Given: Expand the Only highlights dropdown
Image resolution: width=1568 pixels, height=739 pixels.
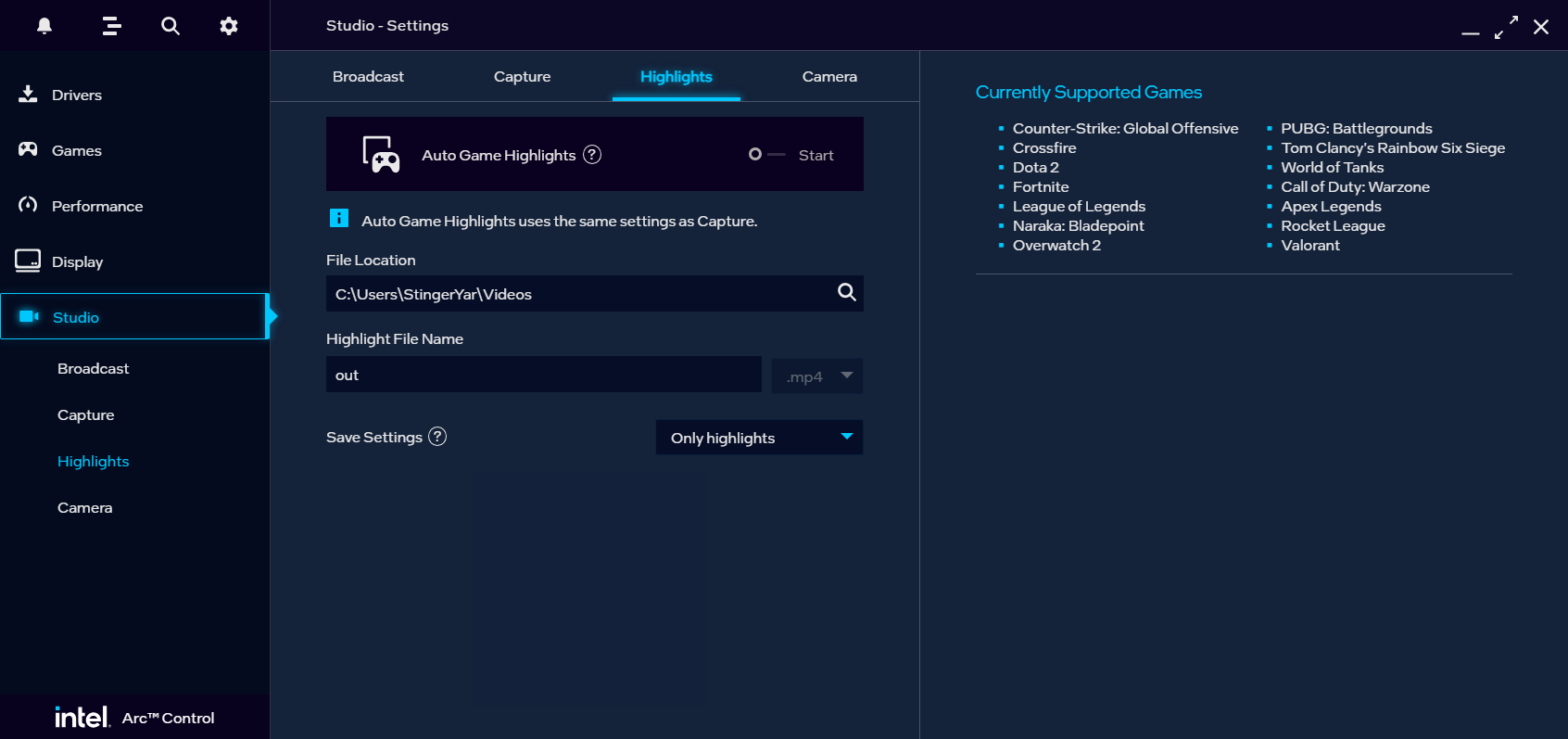Looking at the screenshot, I should coord(759,438).
